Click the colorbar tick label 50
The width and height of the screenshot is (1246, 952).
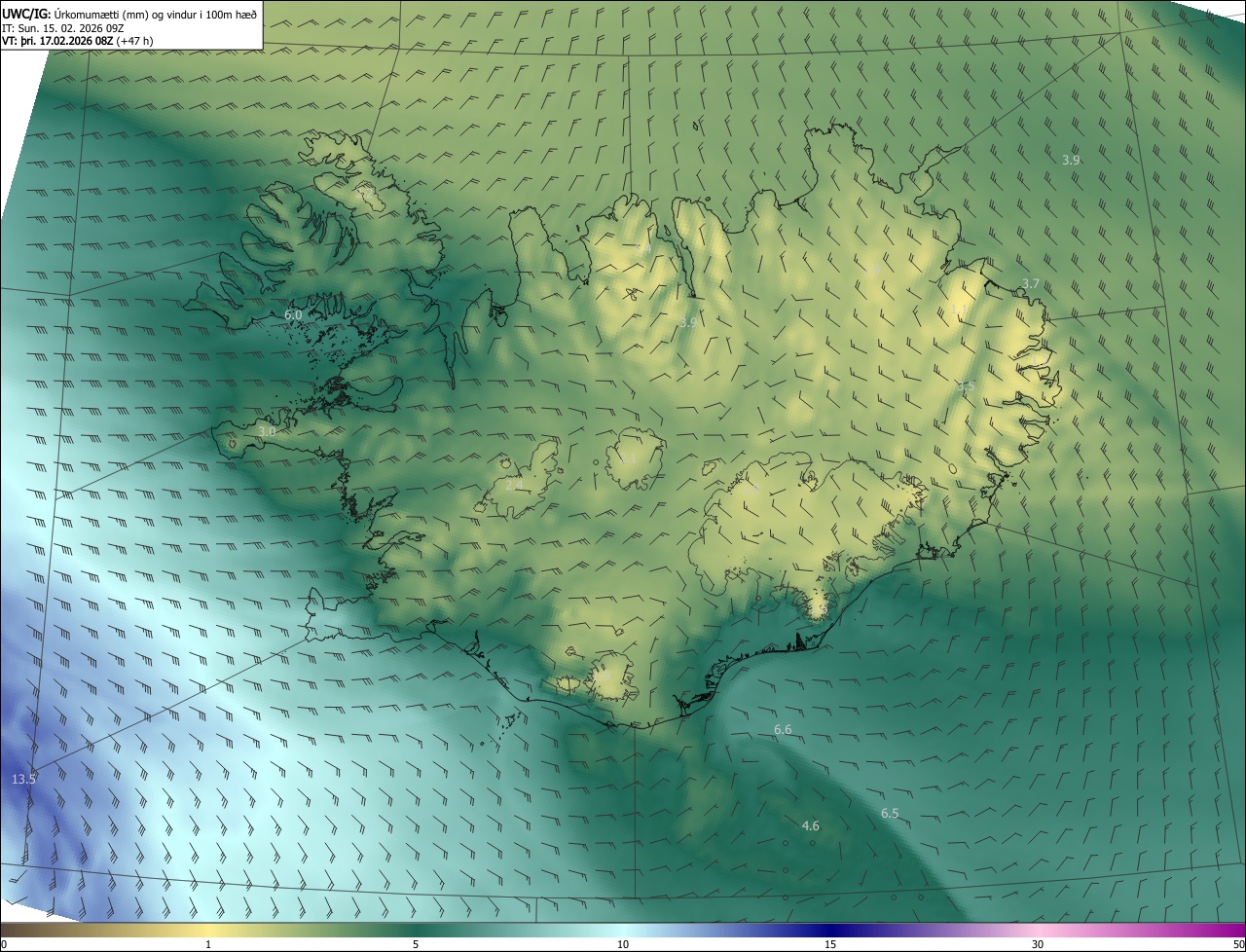(x=1238, y=945)
